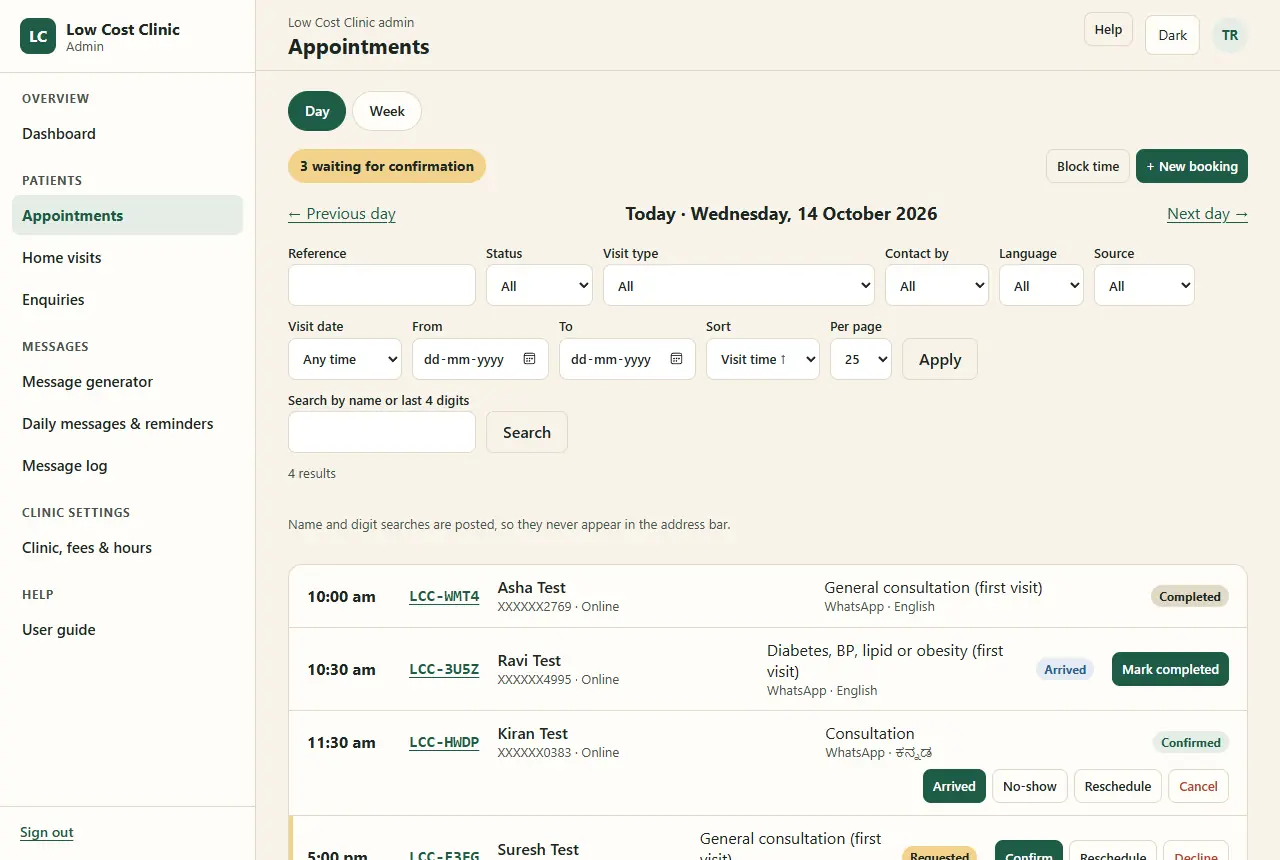1280x860 pixels.
Task: Open booking reference LCC-3U5Z
Action: [444, 670]
